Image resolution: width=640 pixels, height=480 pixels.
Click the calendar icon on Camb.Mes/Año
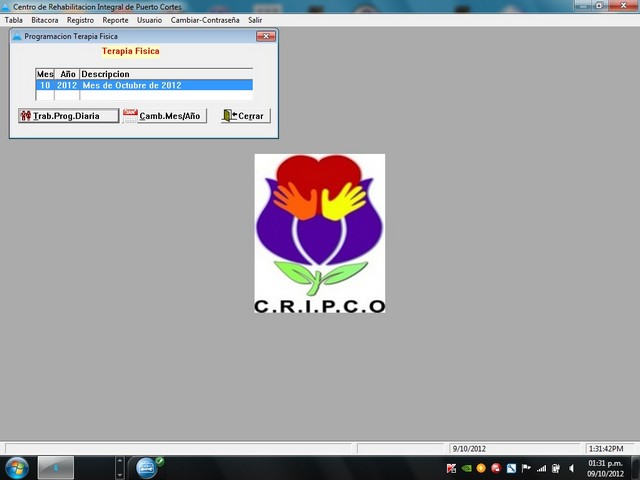coord(130,116)
